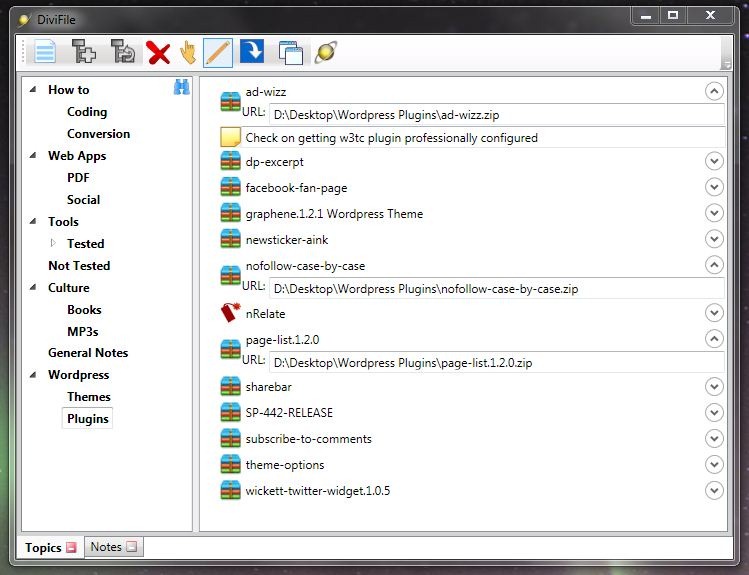
Task: Click the new note document toolbar icon
Action: pos(45,52)
